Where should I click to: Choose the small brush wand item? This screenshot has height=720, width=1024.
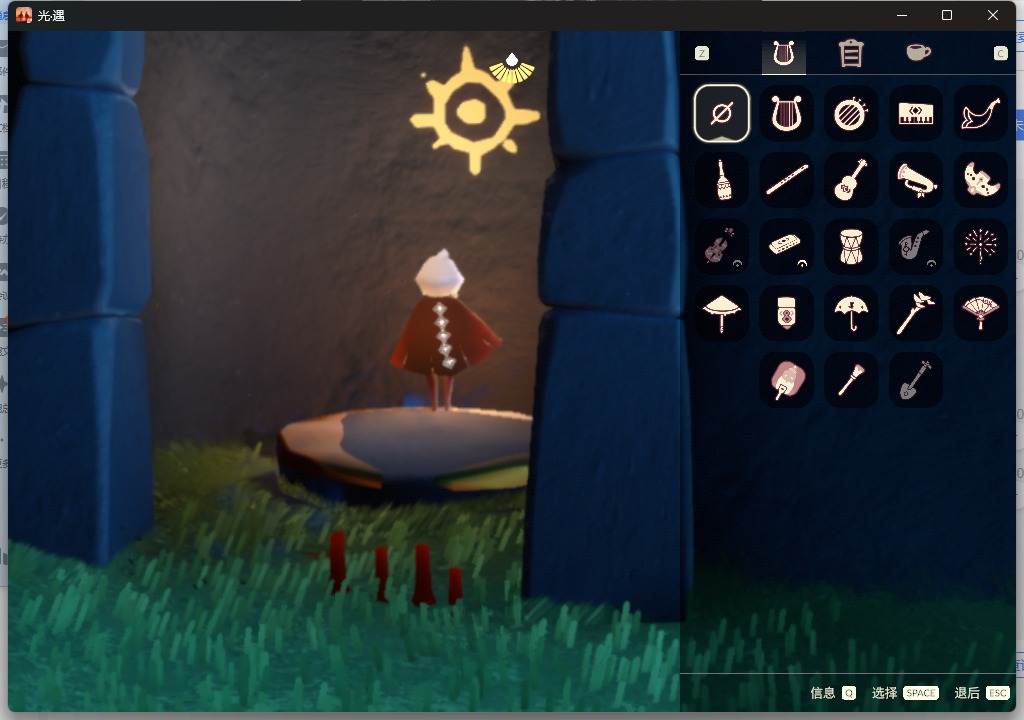point(851,380)
